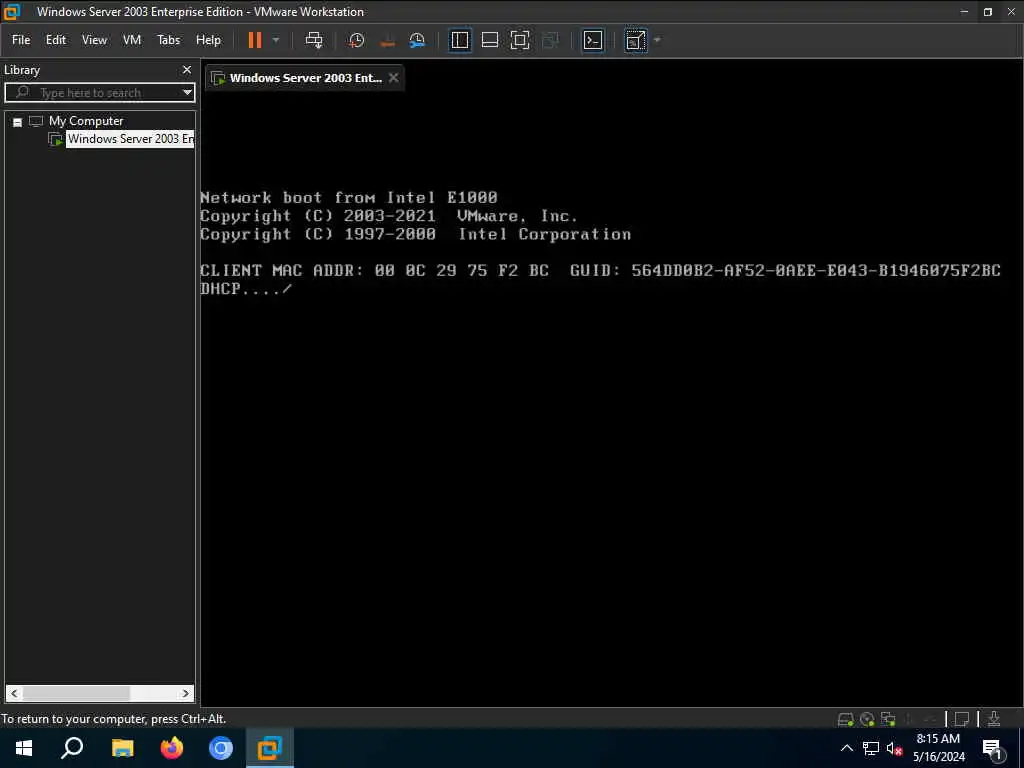
Task: Click the Revert to snapshot icon
Action: 387,40
